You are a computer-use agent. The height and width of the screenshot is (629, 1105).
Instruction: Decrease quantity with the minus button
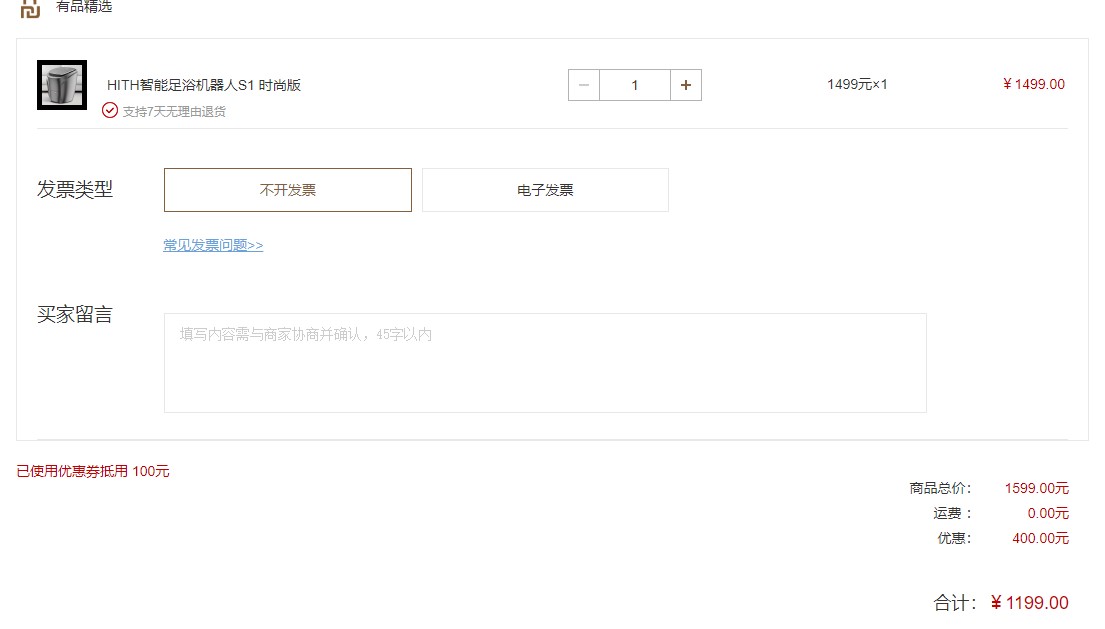[584, 85]
